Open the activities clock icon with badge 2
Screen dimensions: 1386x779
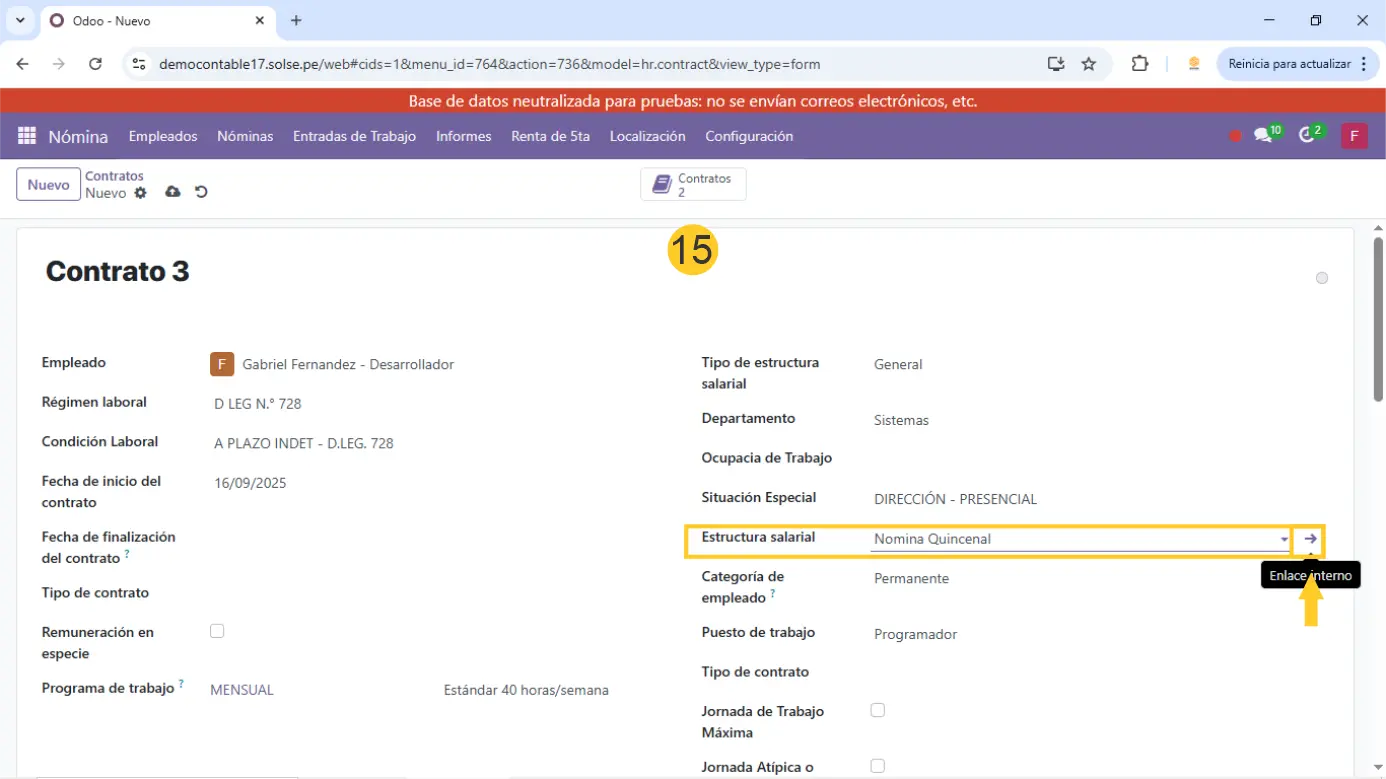click(x=1307, y=136)
